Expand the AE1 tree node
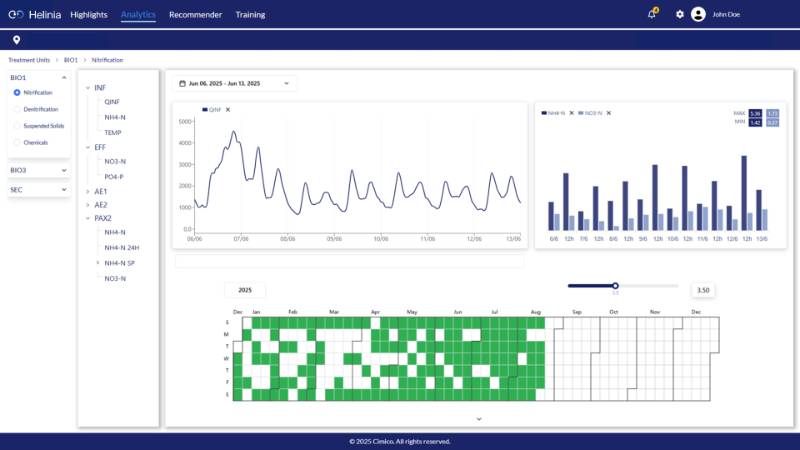This screenshot has width=800, height=450. point(88,190)
